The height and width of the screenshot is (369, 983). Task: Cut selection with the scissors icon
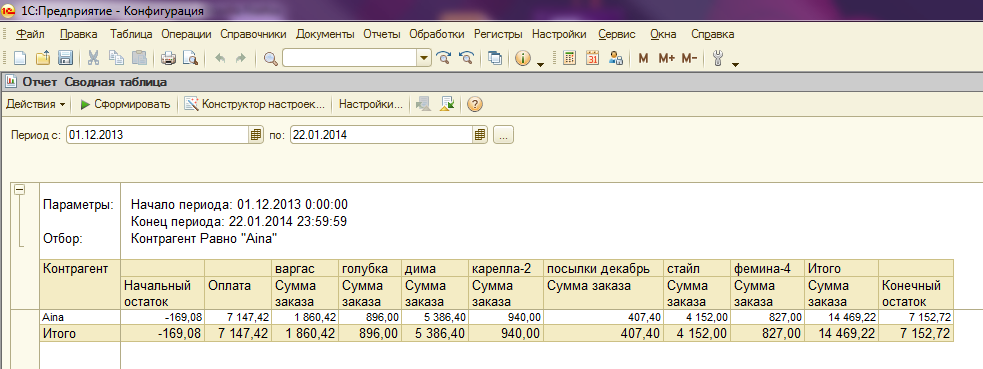point(93,58)
